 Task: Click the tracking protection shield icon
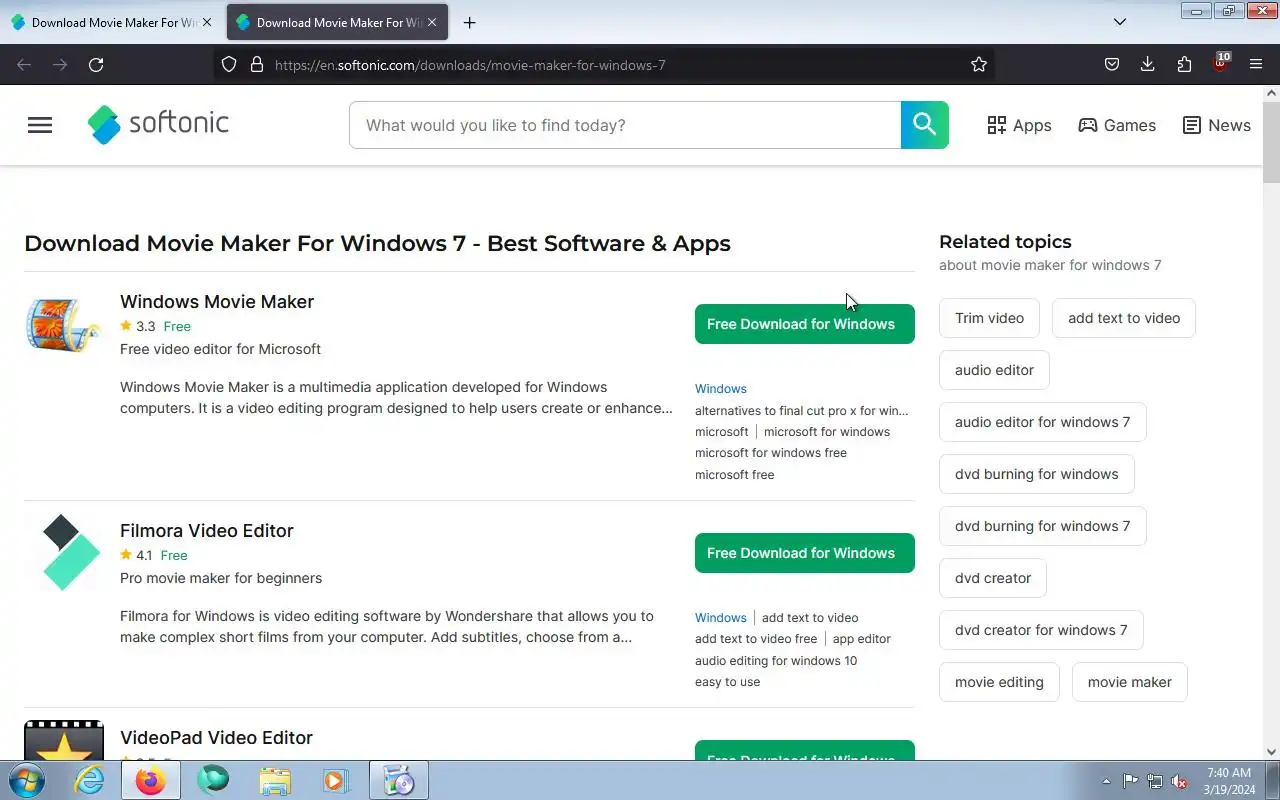click(x=229, y=65)
